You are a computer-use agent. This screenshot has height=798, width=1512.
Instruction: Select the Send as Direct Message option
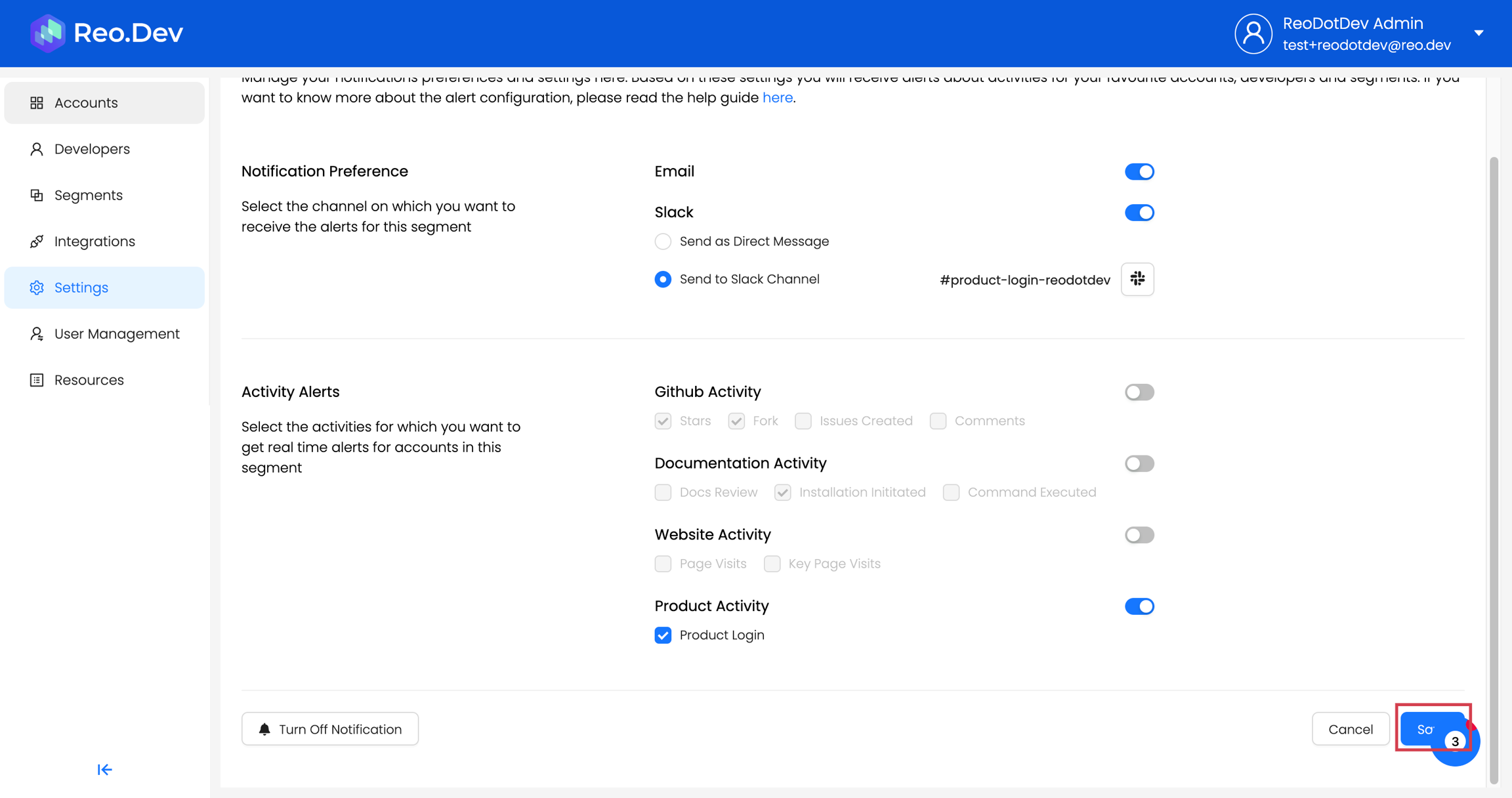663,241
